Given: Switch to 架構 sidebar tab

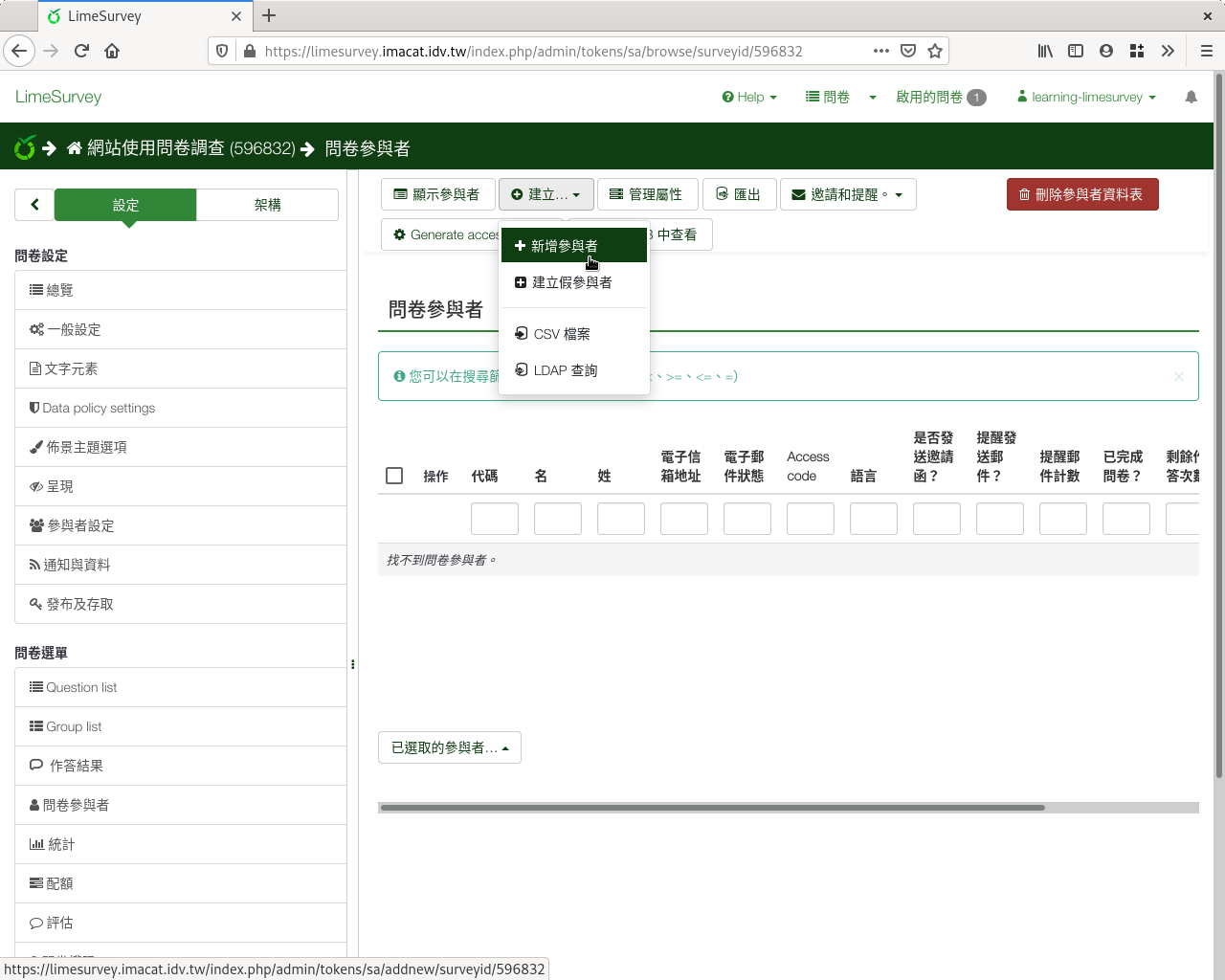Looking at the screenshot, I should [268, 205].
